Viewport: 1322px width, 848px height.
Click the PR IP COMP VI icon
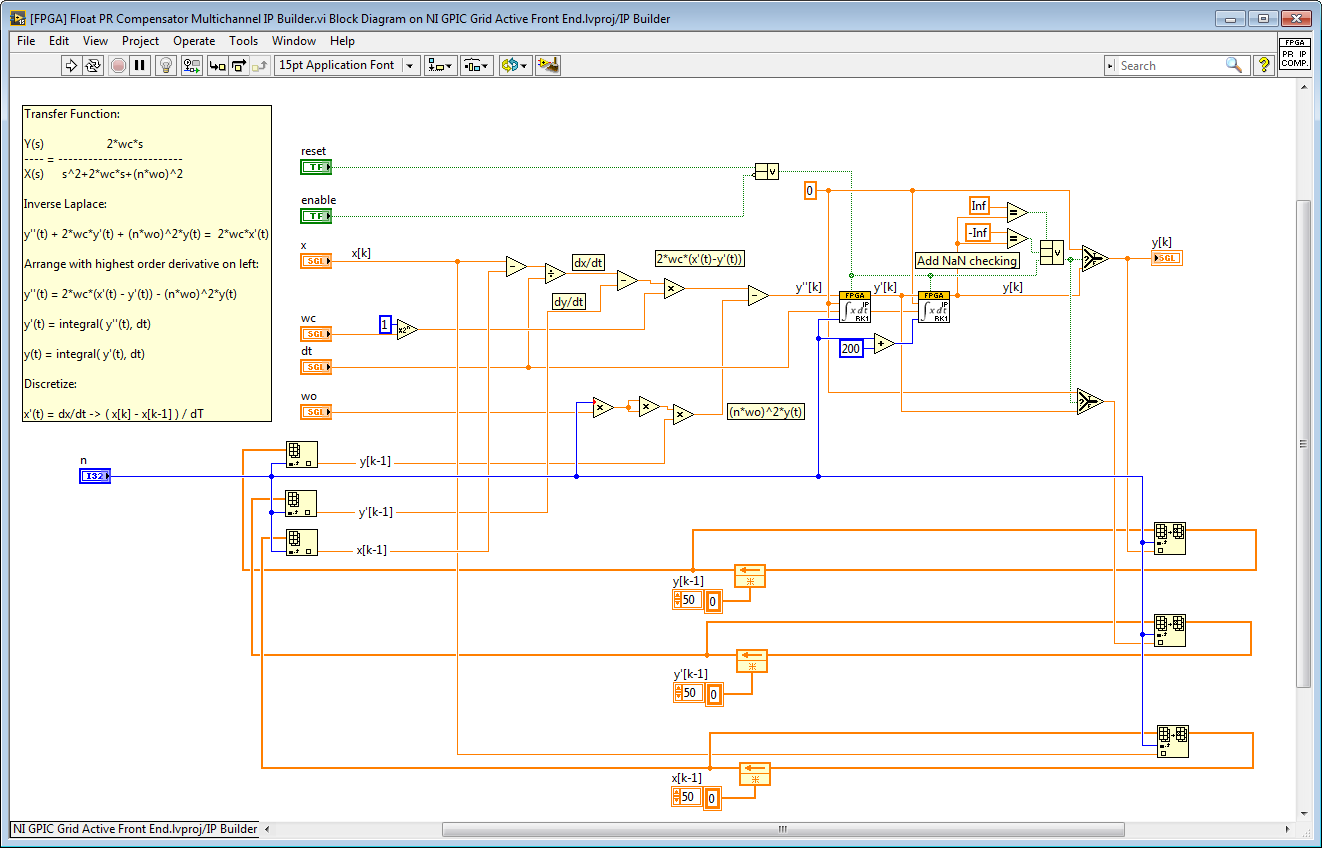[x=1295, y=53]
